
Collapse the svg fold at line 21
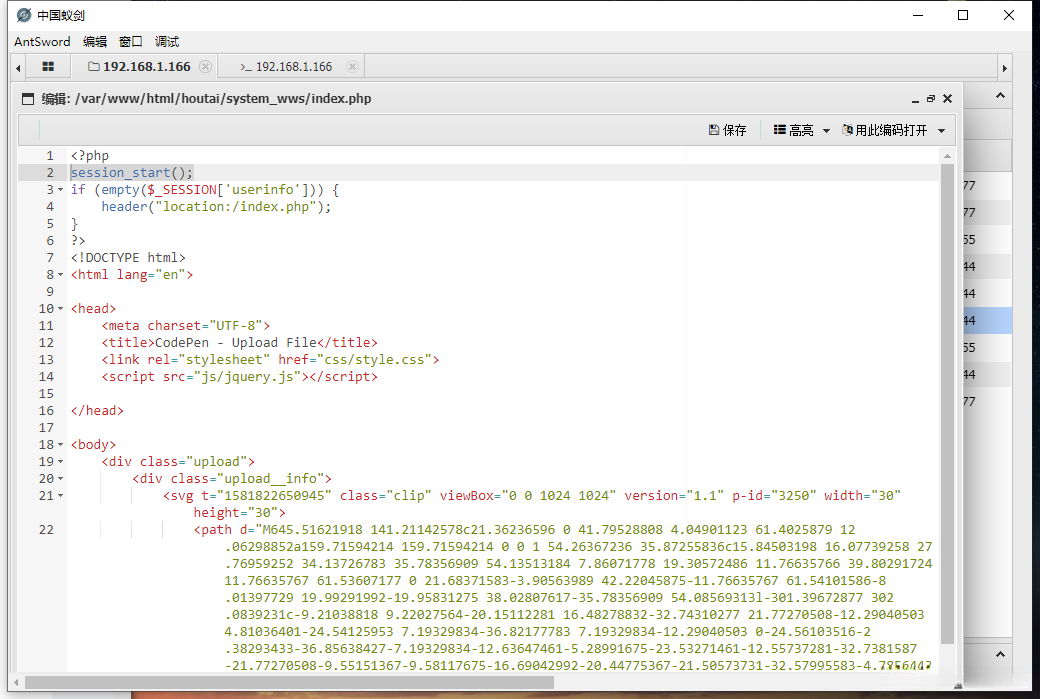tap(60, 495)
